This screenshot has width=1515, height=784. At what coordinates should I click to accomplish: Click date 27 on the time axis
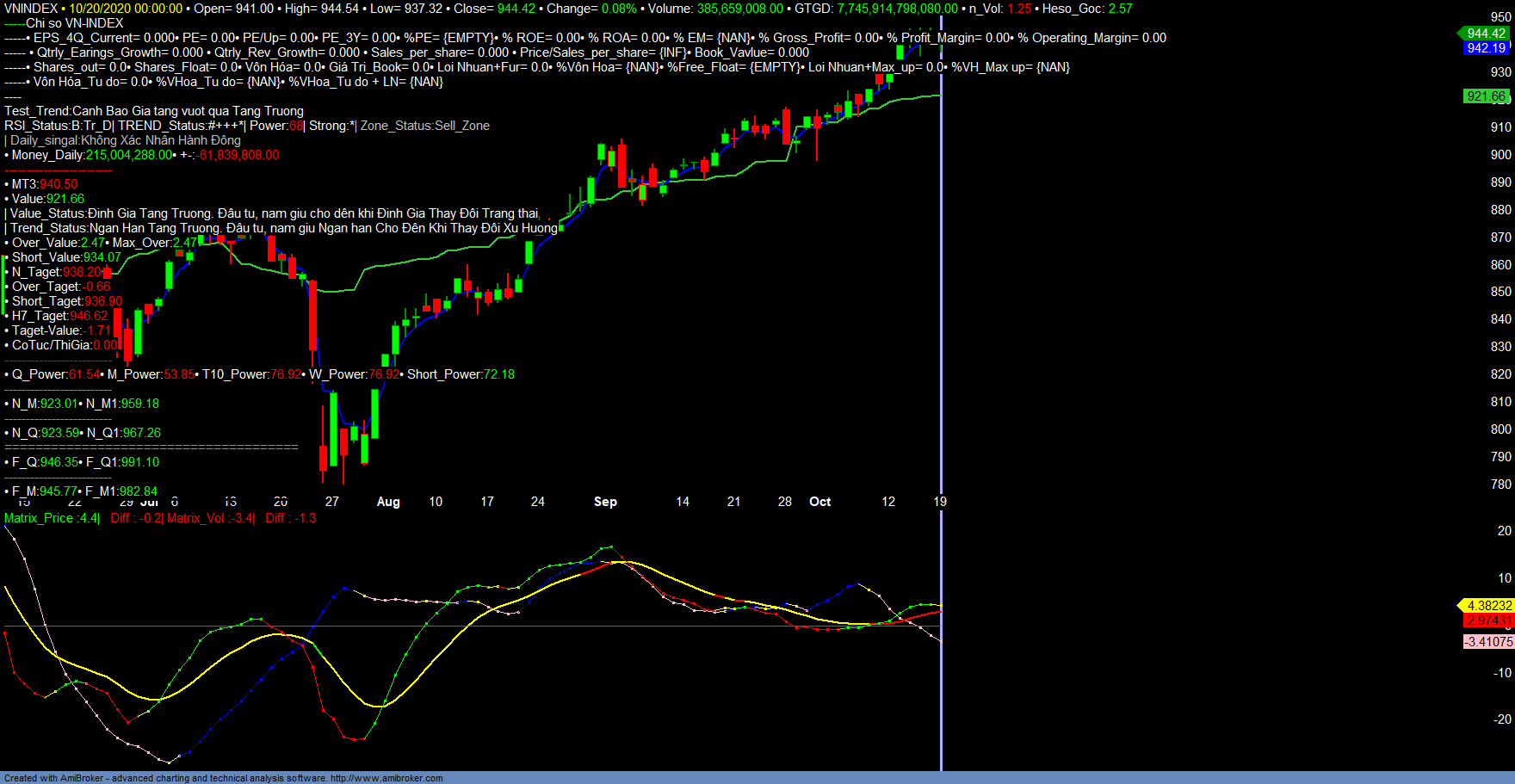click(x=332, y=502)
